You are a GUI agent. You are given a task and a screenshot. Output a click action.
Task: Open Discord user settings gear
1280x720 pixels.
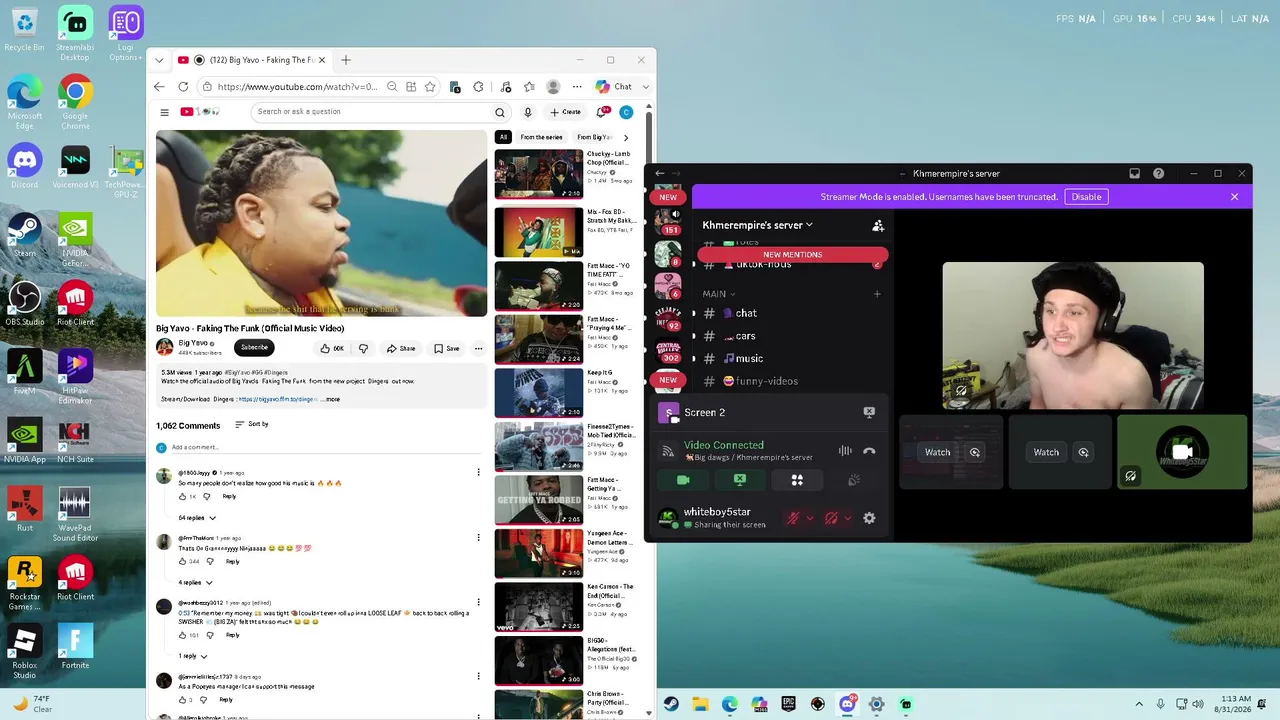tap(869, 518)
